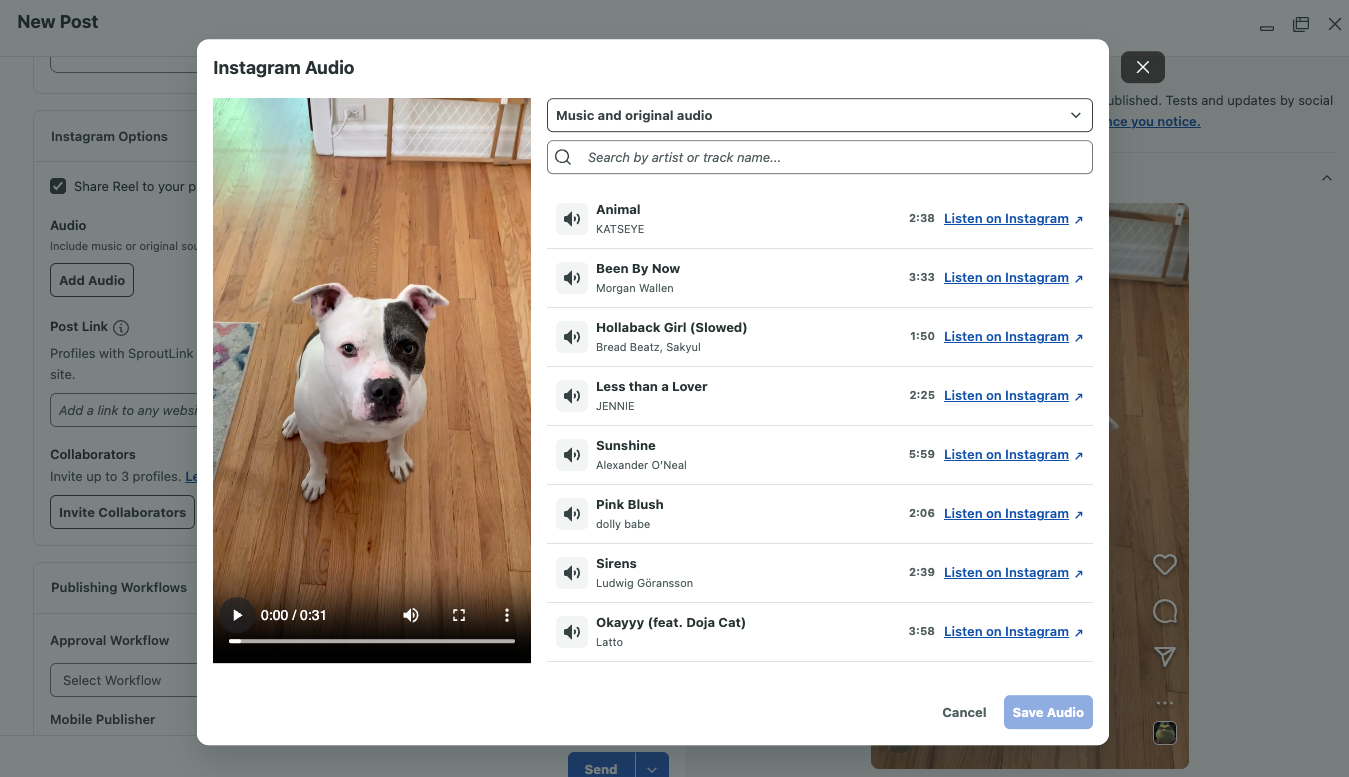Close the Instagram Audio dialog with X
This screenshot has height=777, width=1349.
click(1143, 67)
